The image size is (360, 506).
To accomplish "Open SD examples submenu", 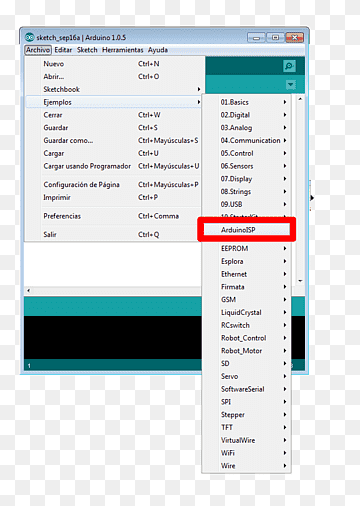I will click(247, 363).
